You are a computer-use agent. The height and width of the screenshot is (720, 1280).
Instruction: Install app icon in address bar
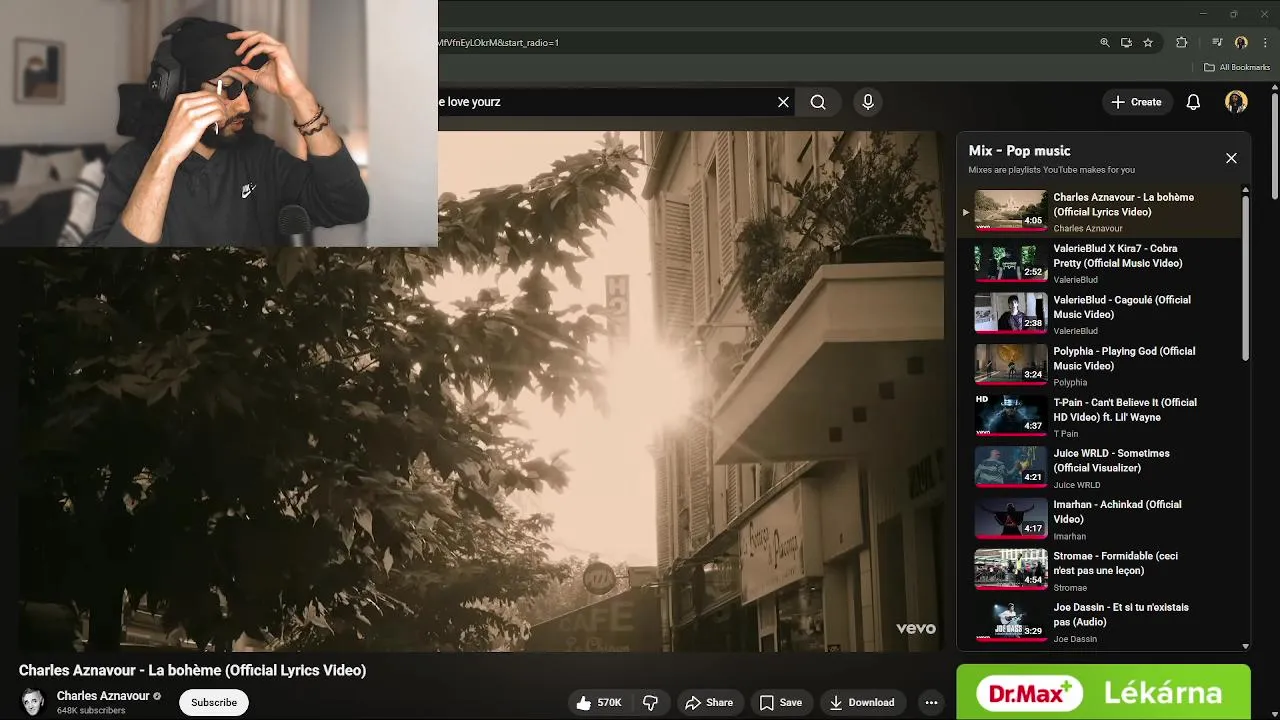1126,43
